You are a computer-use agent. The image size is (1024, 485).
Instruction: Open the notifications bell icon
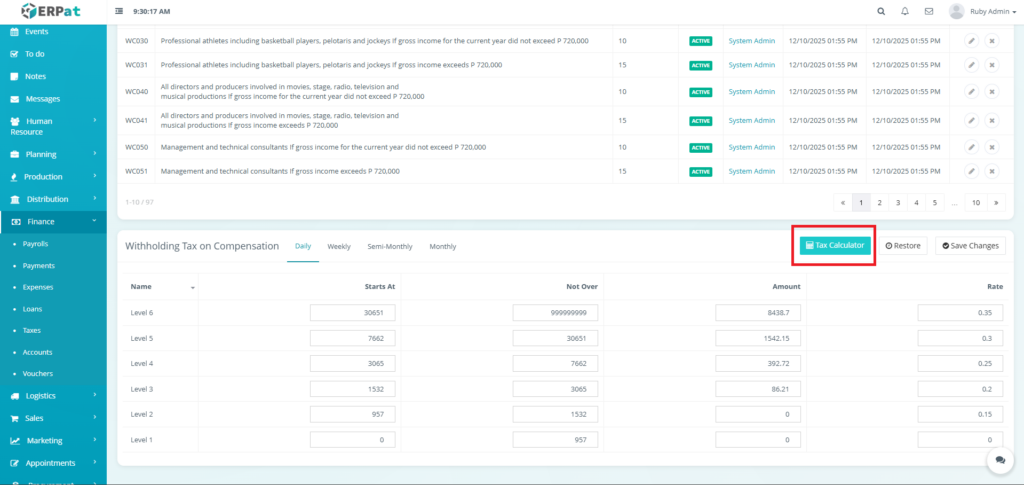click(905, 11)
